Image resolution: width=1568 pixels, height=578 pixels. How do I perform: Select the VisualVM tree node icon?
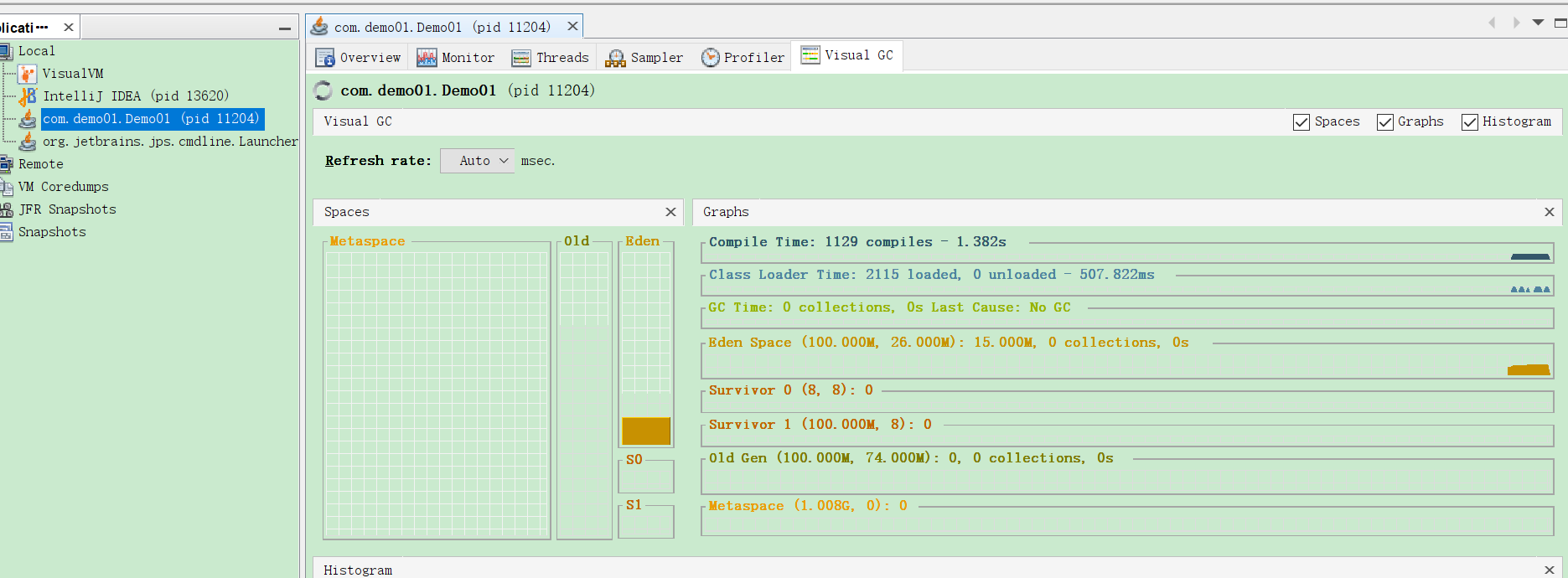tap(28, 74)
